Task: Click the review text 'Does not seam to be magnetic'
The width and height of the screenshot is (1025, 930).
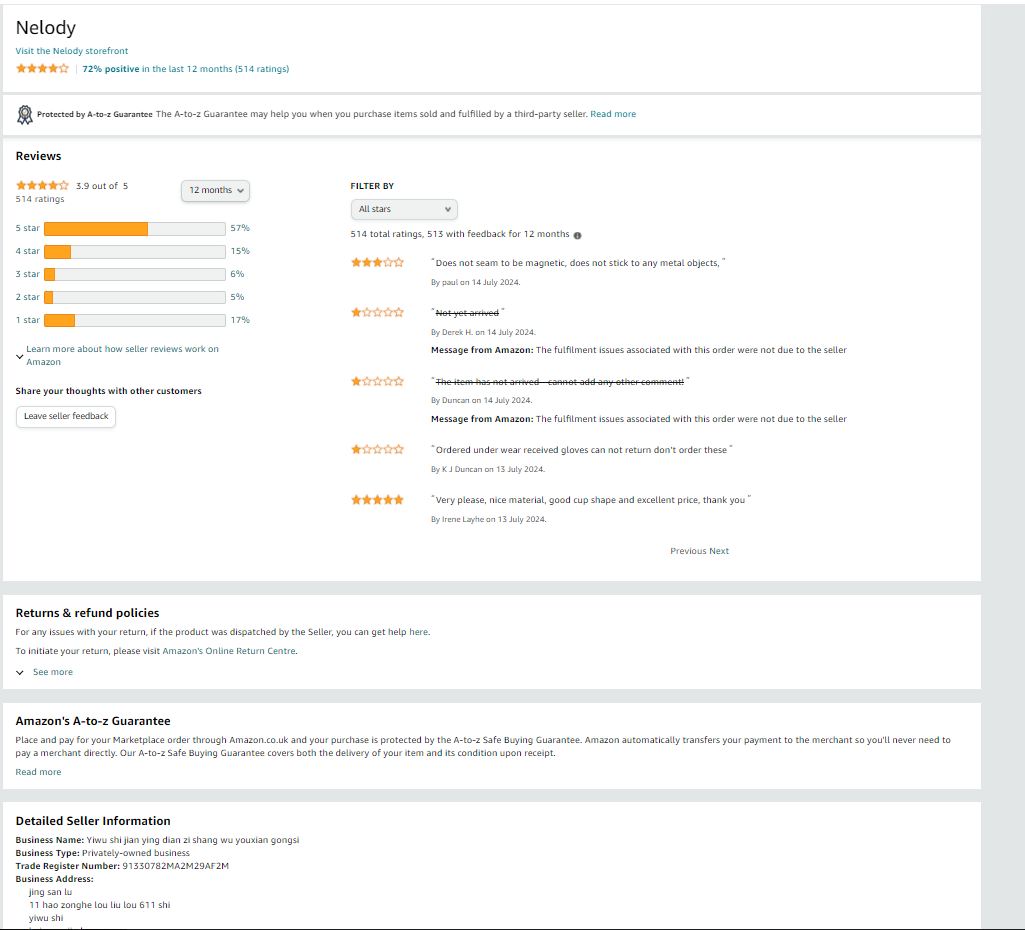Action: [x=578, y=263]
